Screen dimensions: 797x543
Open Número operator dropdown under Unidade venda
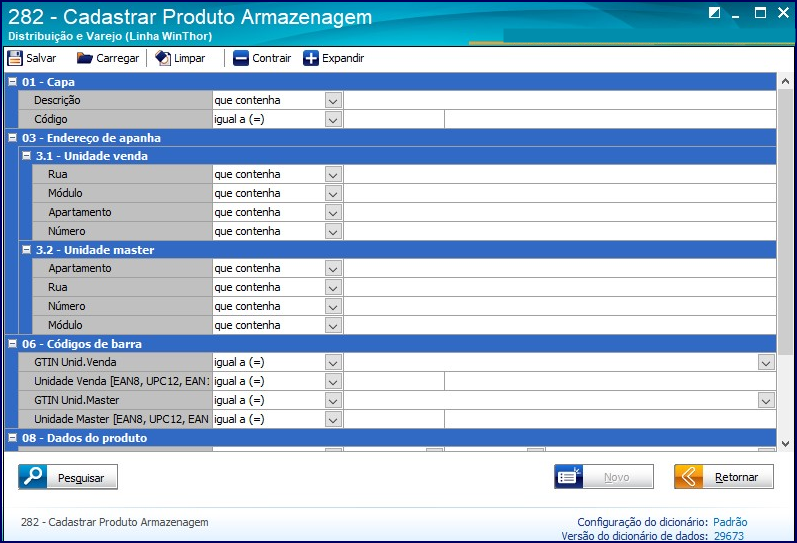coord(333,231)
